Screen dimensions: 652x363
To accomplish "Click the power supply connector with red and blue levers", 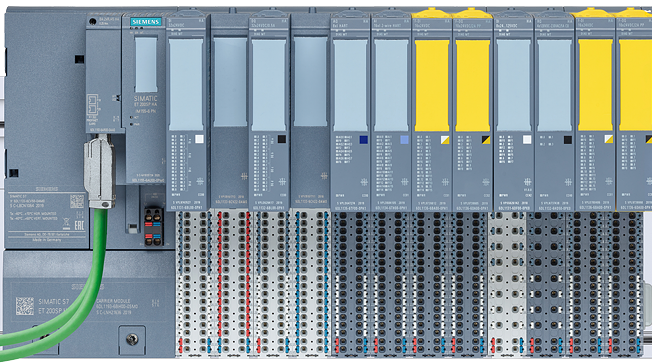I will click(x=153, y=227).
